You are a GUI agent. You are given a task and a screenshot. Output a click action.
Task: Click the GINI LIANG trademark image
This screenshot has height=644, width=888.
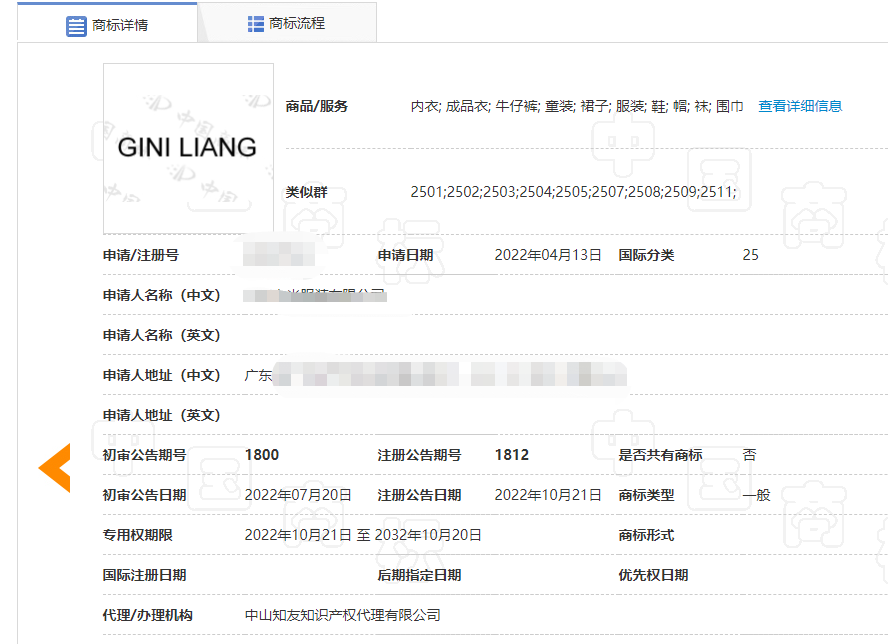[x=188, y=148]
